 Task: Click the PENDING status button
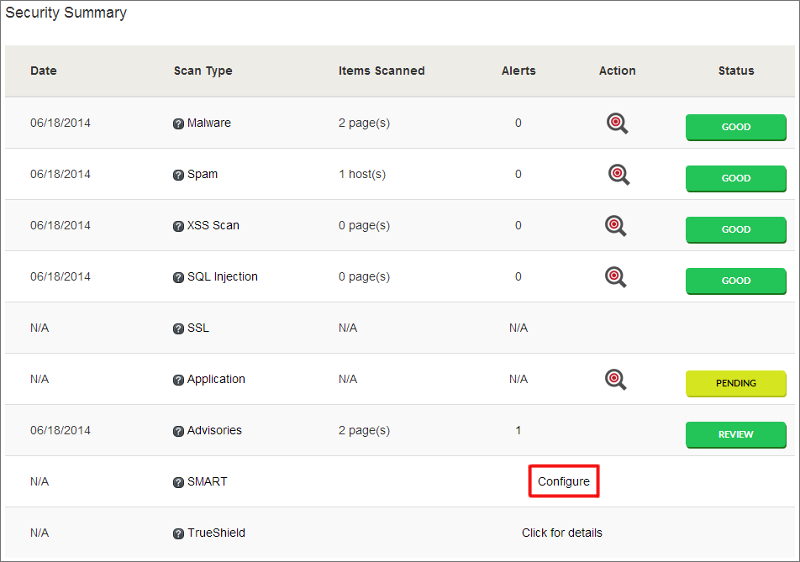click(x=736, y=383)
